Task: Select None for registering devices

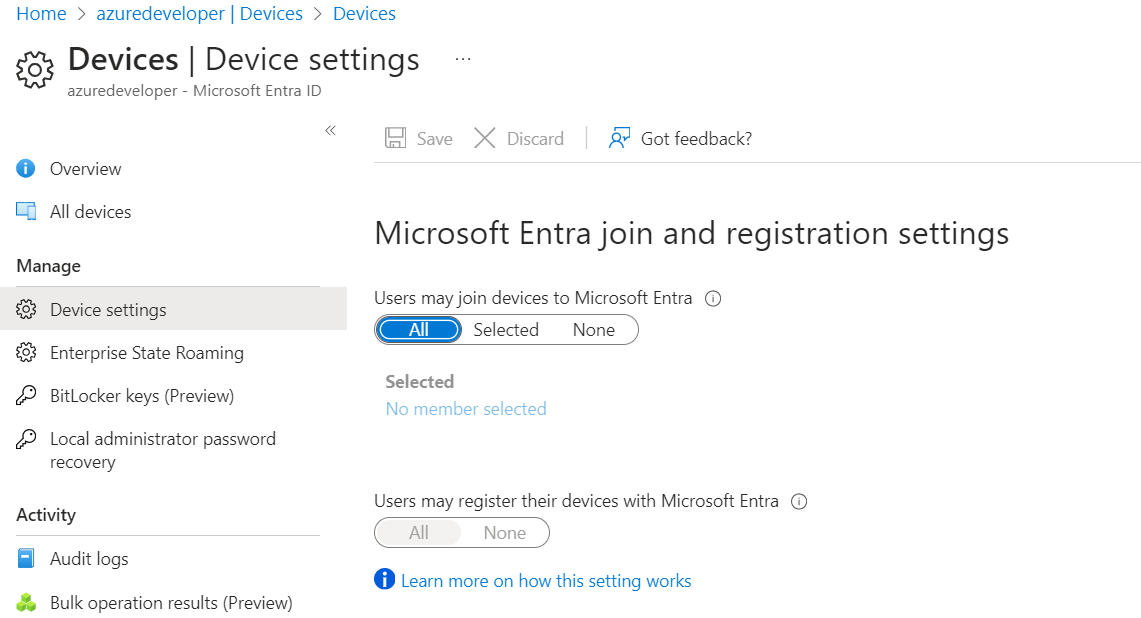Action: coord(505,533)
